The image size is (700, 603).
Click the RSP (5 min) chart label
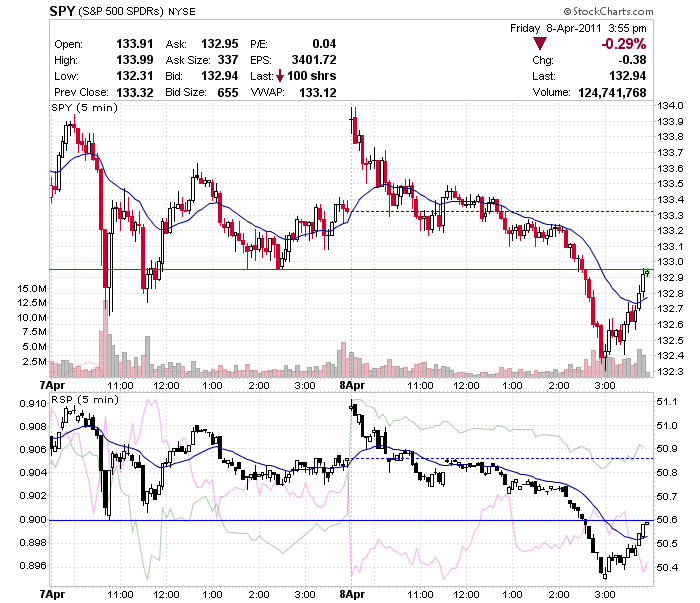85,399
